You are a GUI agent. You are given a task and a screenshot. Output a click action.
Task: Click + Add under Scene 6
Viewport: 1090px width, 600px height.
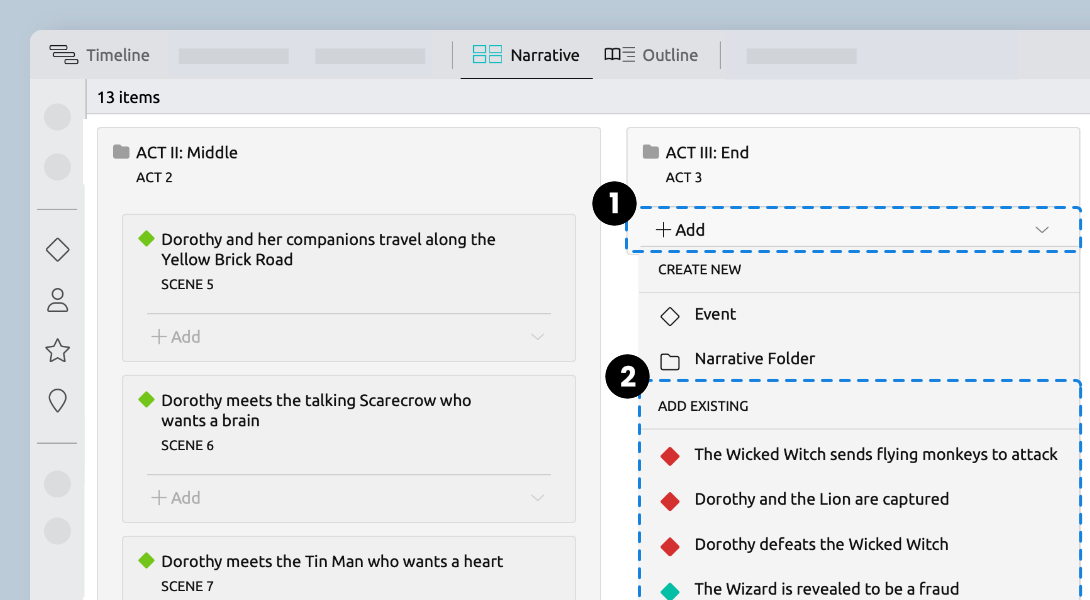[x=176, y=498]
